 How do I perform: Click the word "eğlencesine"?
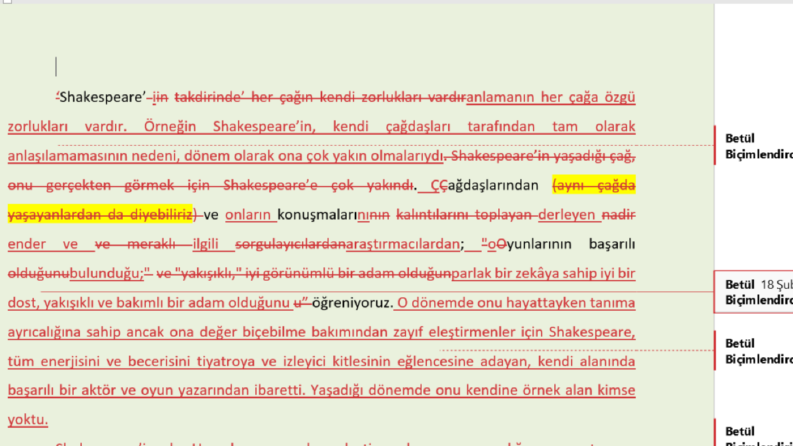(x=434, y=362)
